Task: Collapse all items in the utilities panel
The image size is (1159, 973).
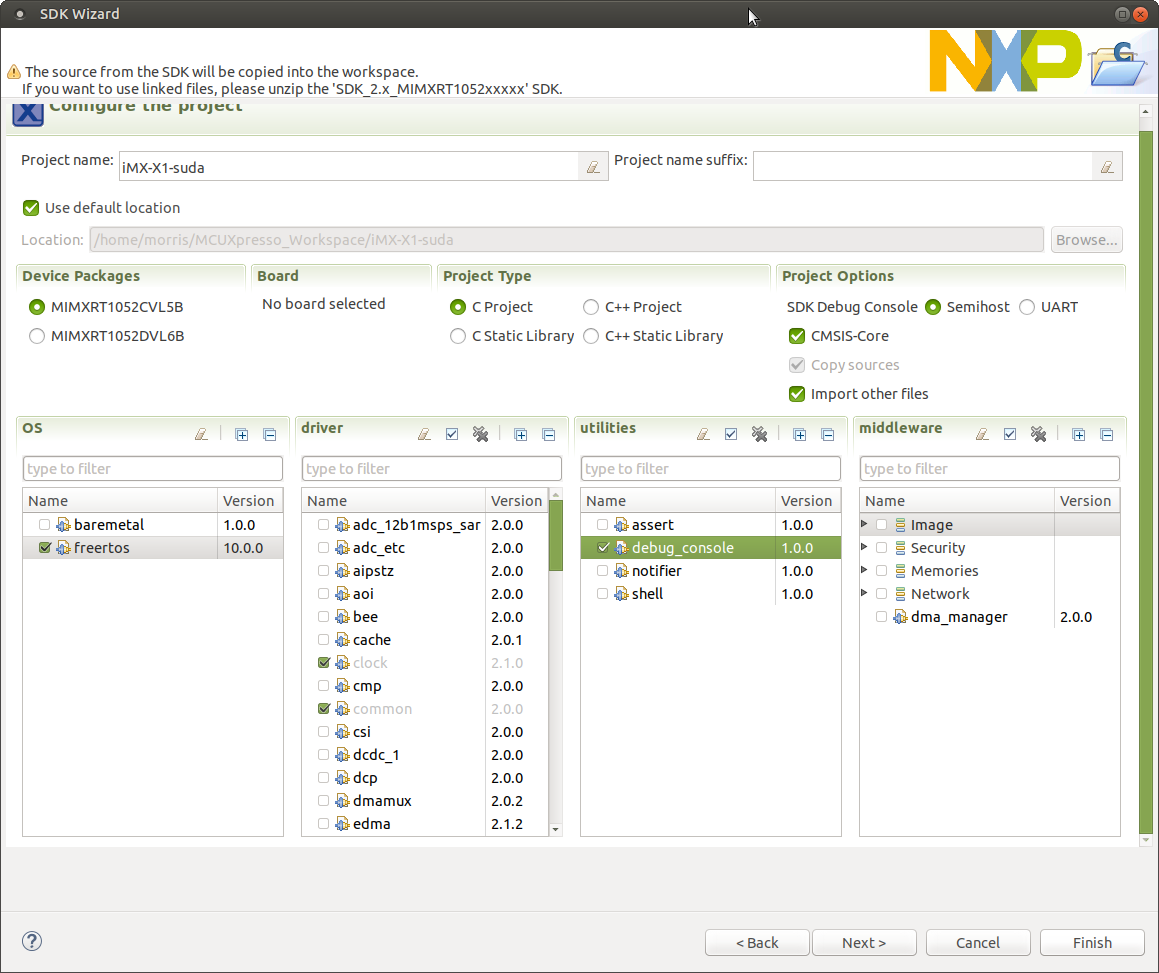Action: tap(827, 434)
